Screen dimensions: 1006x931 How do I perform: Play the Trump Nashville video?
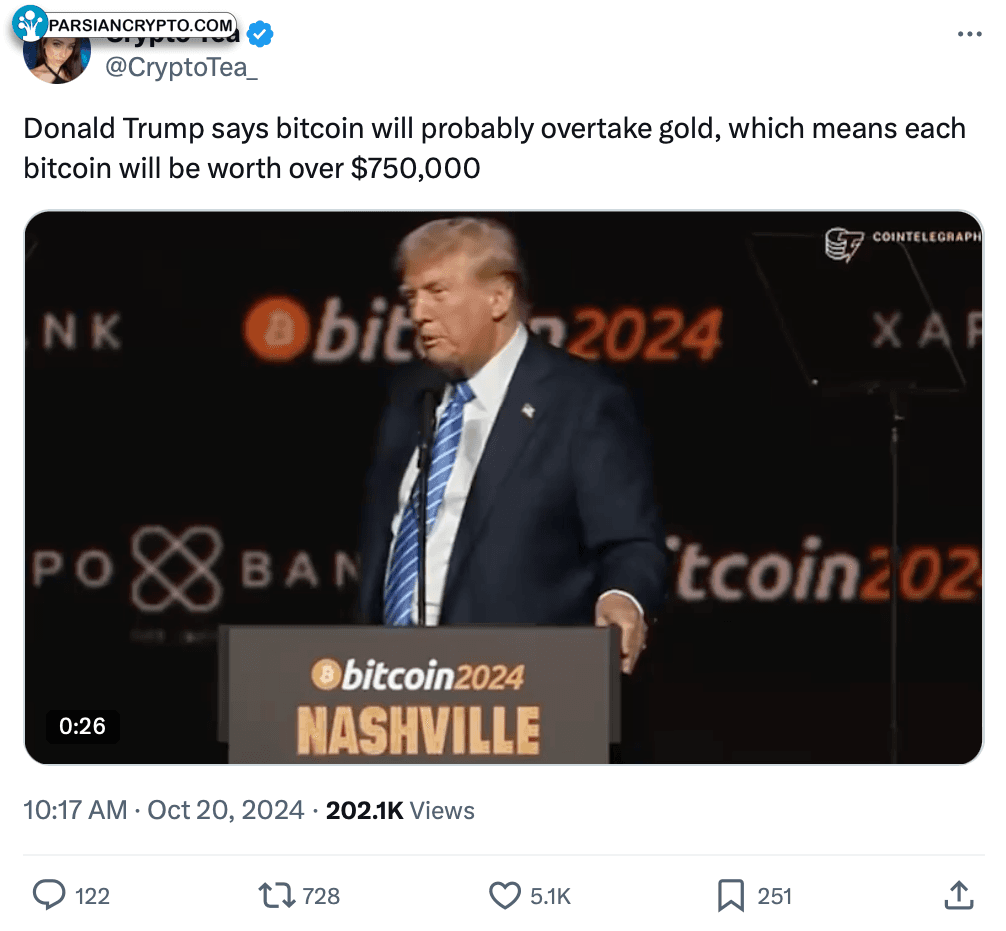coord(504,488)
